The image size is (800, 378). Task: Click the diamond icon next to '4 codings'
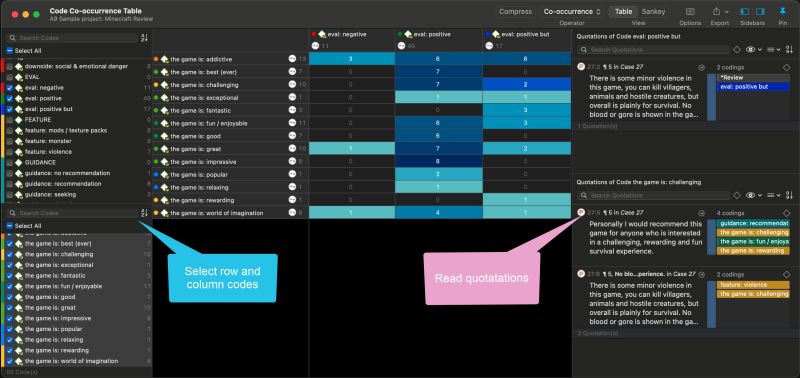click(786, 213)
